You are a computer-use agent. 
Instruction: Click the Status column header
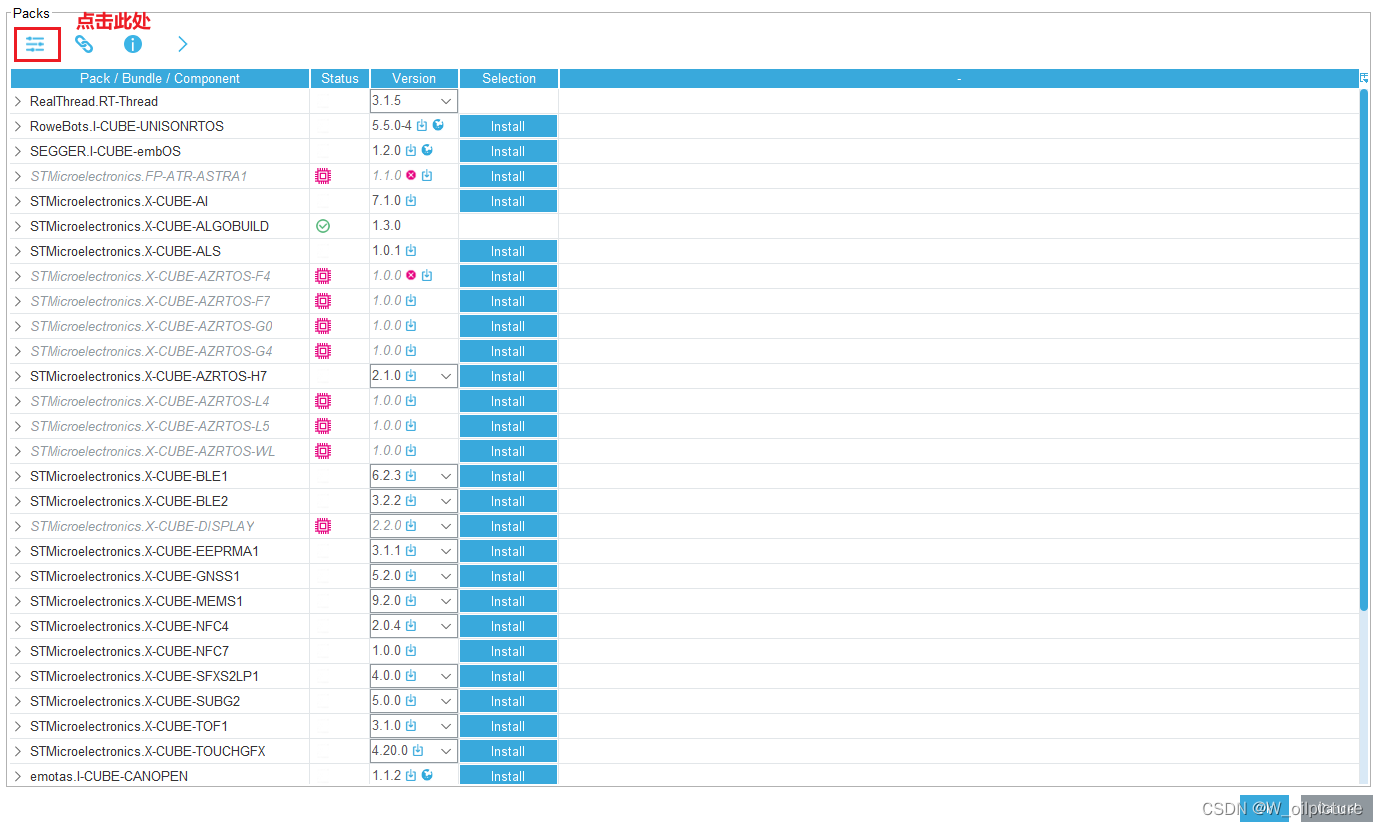point(340,78)
